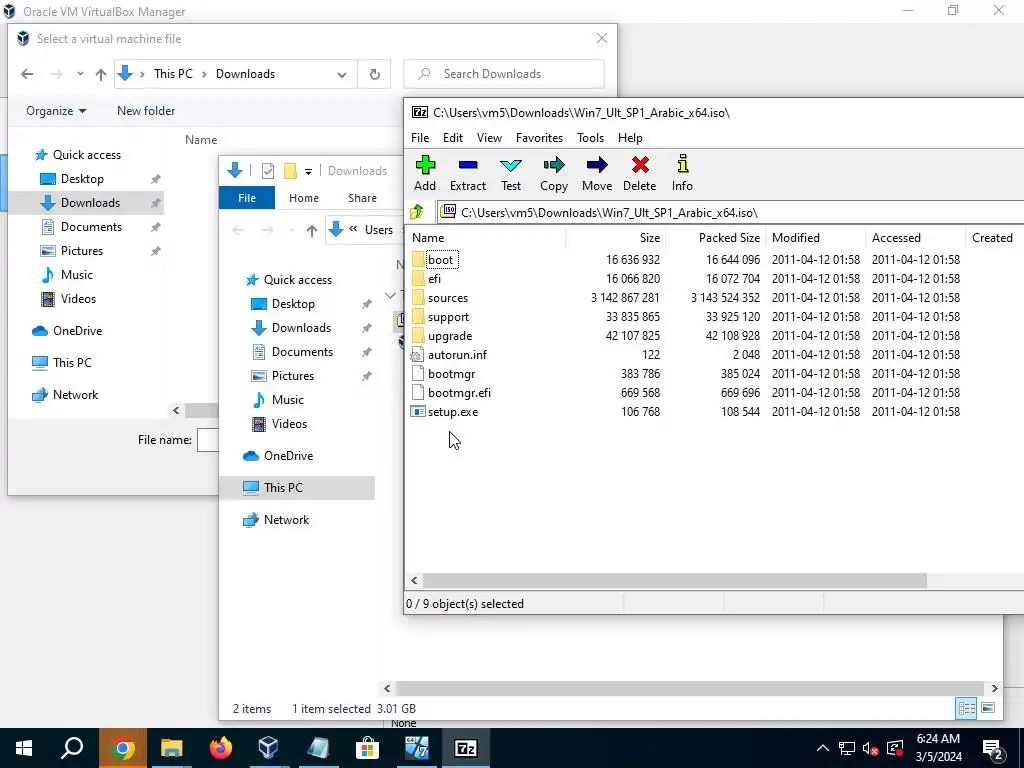Screen dimensions: 1024x768
Task: Select bootmgr.efi in the file list
Action: tap(459, 392)
